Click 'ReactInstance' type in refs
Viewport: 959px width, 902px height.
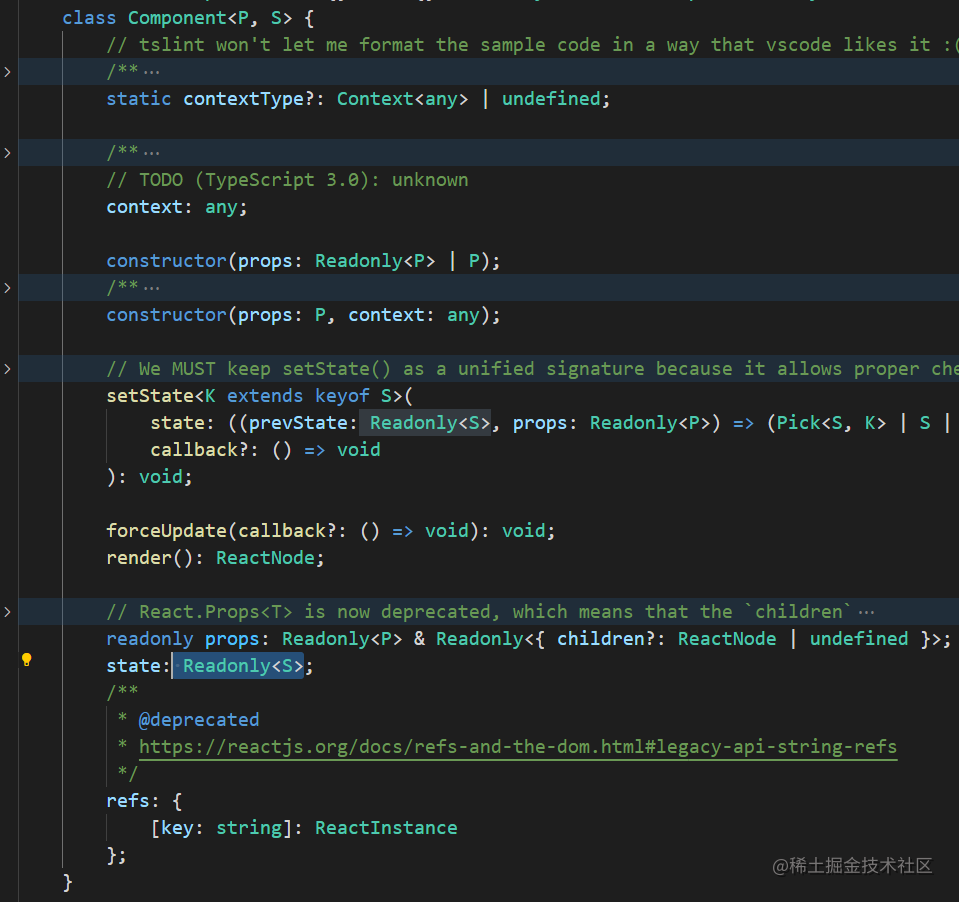coord(386,827)
